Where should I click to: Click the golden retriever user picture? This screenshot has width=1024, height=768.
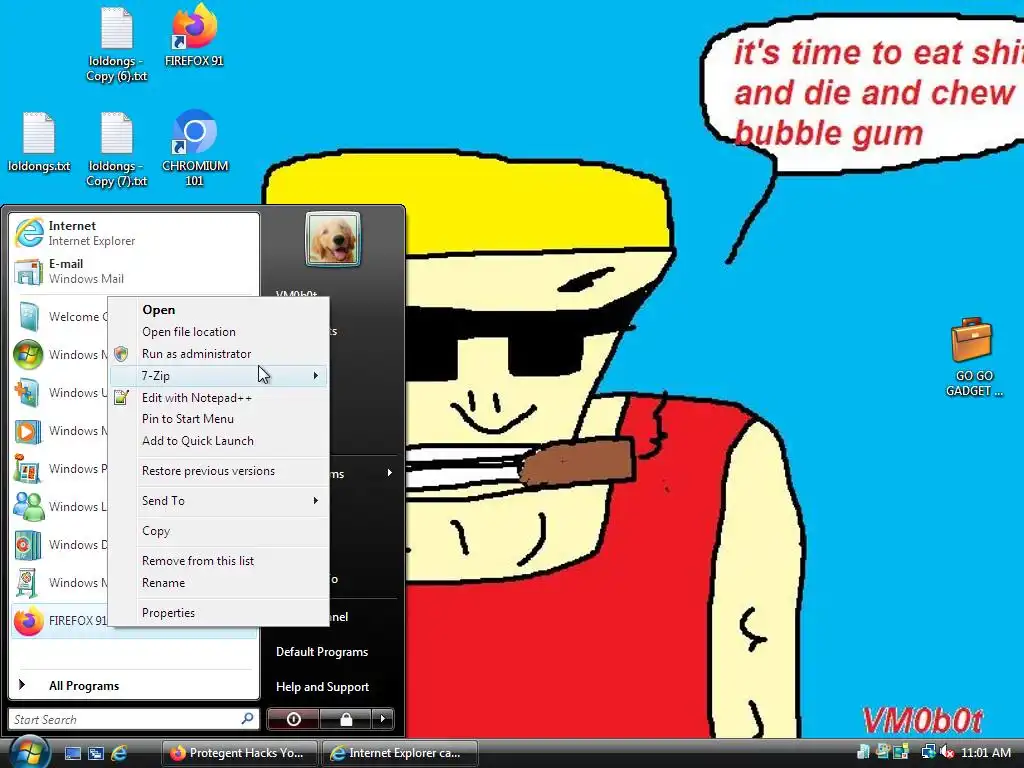[x=332, y=239]
